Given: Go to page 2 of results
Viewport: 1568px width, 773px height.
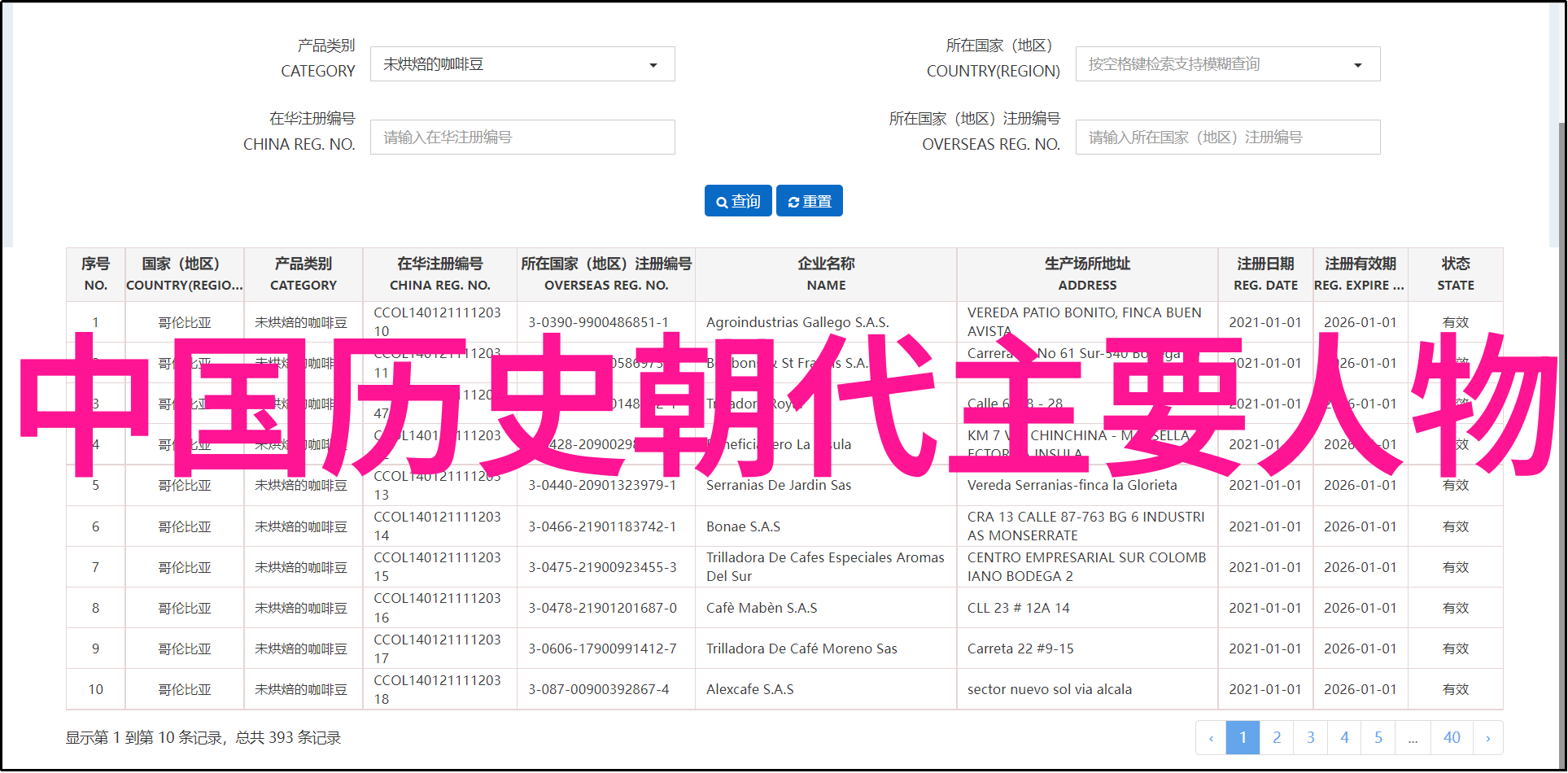Looking at the screenshot, I should pyautogui.click(x=1276, y=738).
